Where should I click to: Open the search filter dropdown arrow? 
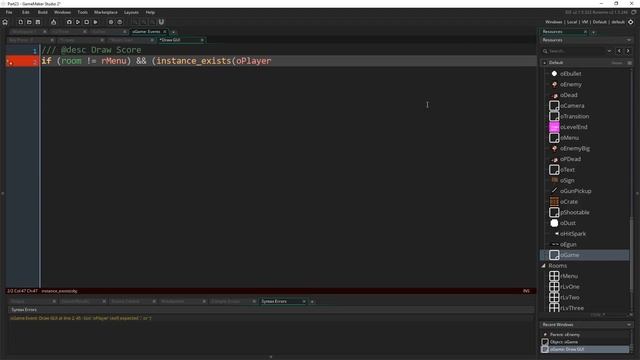point(609,51)
